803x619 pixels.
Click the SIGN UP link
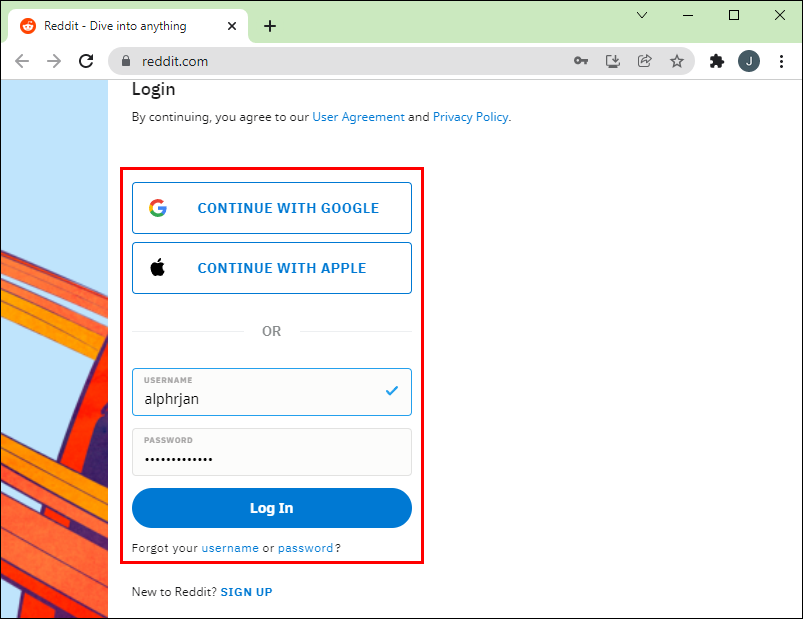point(246,592)
